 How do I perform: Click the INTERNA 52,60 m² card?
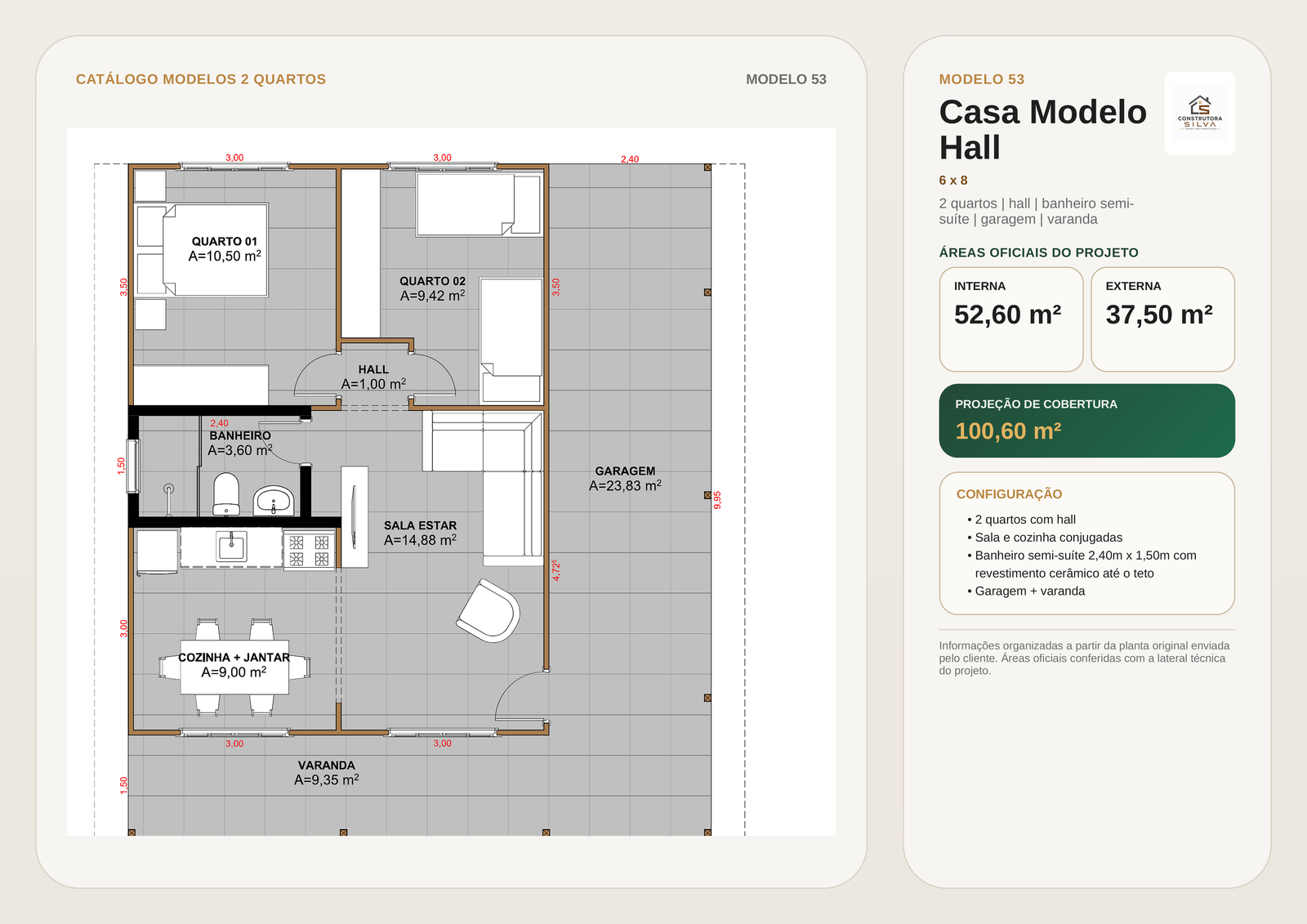pyautogui.click(x=1011, y=319)
